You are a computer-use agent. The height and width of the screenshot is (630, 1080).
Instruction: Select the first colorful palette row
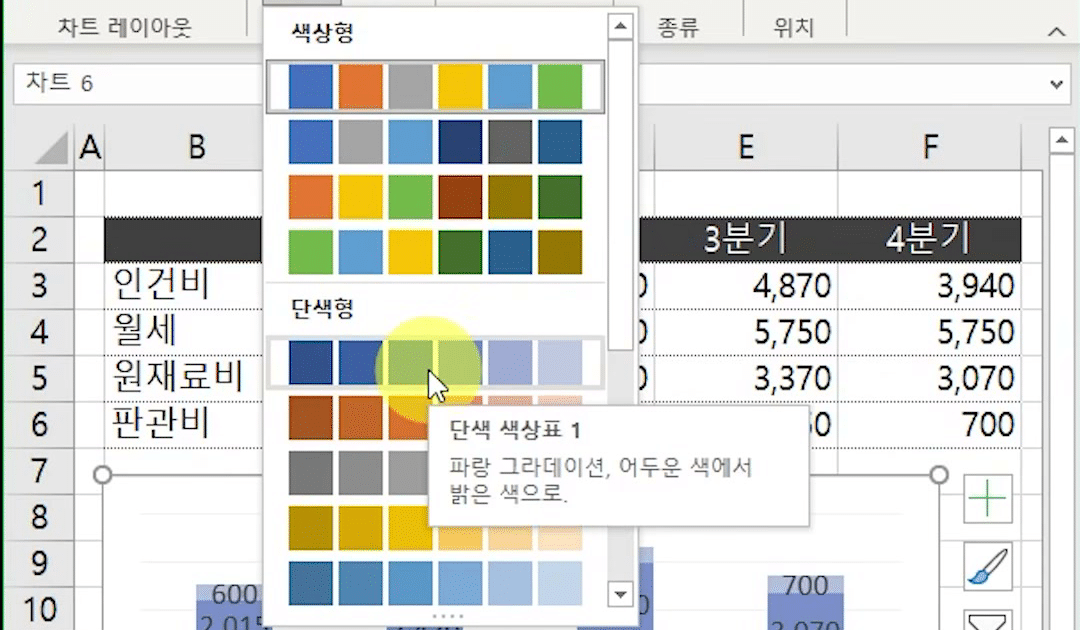[x=435, y=87]
